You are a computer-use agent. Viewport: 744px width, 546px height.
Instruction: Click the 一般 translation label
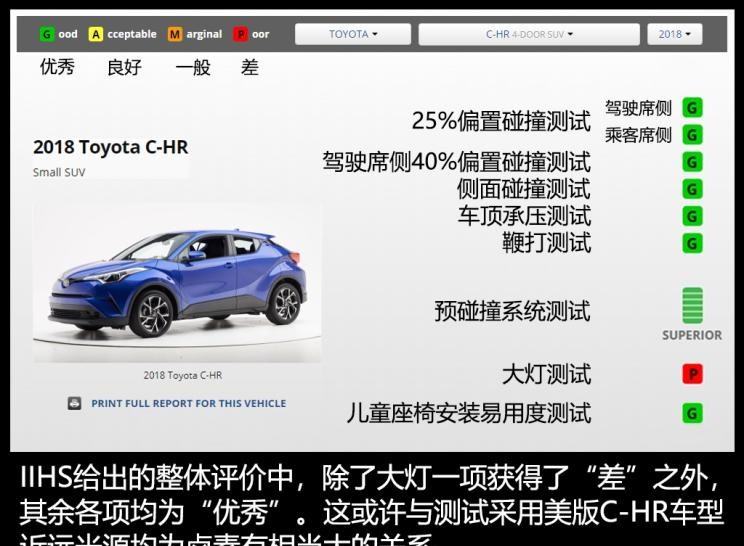193,67
